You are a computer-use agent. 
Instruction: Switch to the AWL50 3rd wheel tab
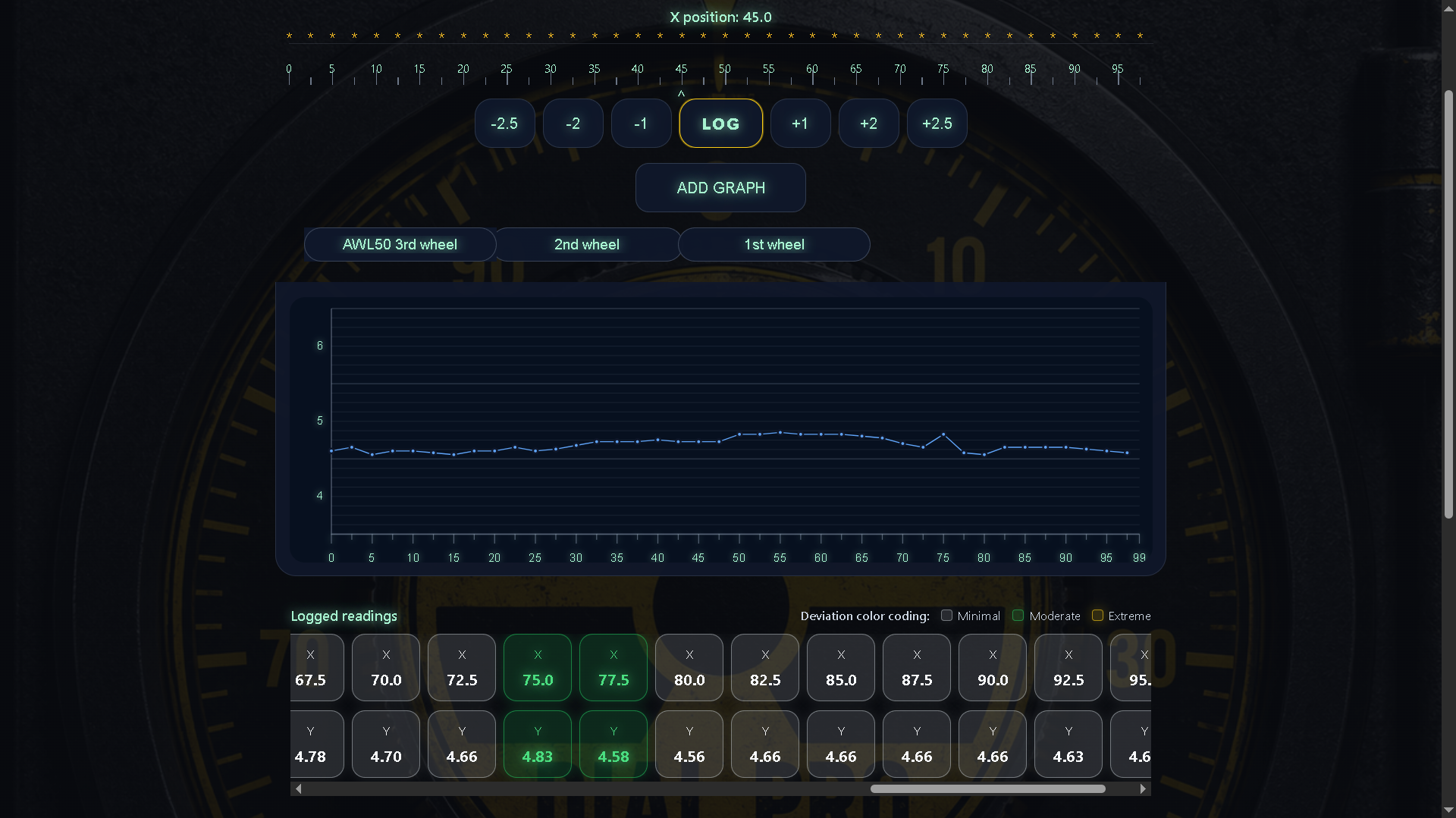point(400,245)
